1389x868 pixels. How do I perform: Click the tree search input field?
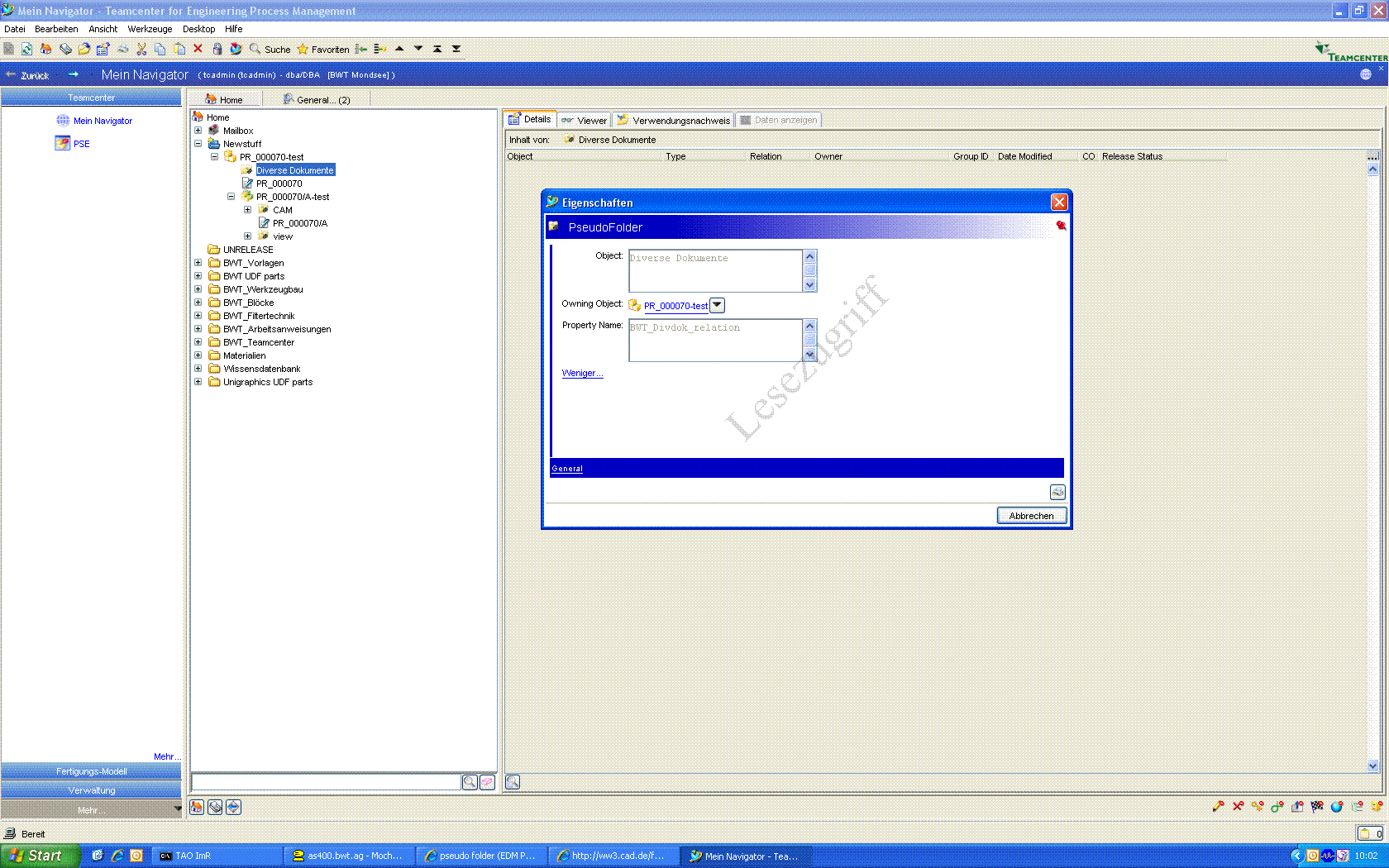click(x=326, y=782)
